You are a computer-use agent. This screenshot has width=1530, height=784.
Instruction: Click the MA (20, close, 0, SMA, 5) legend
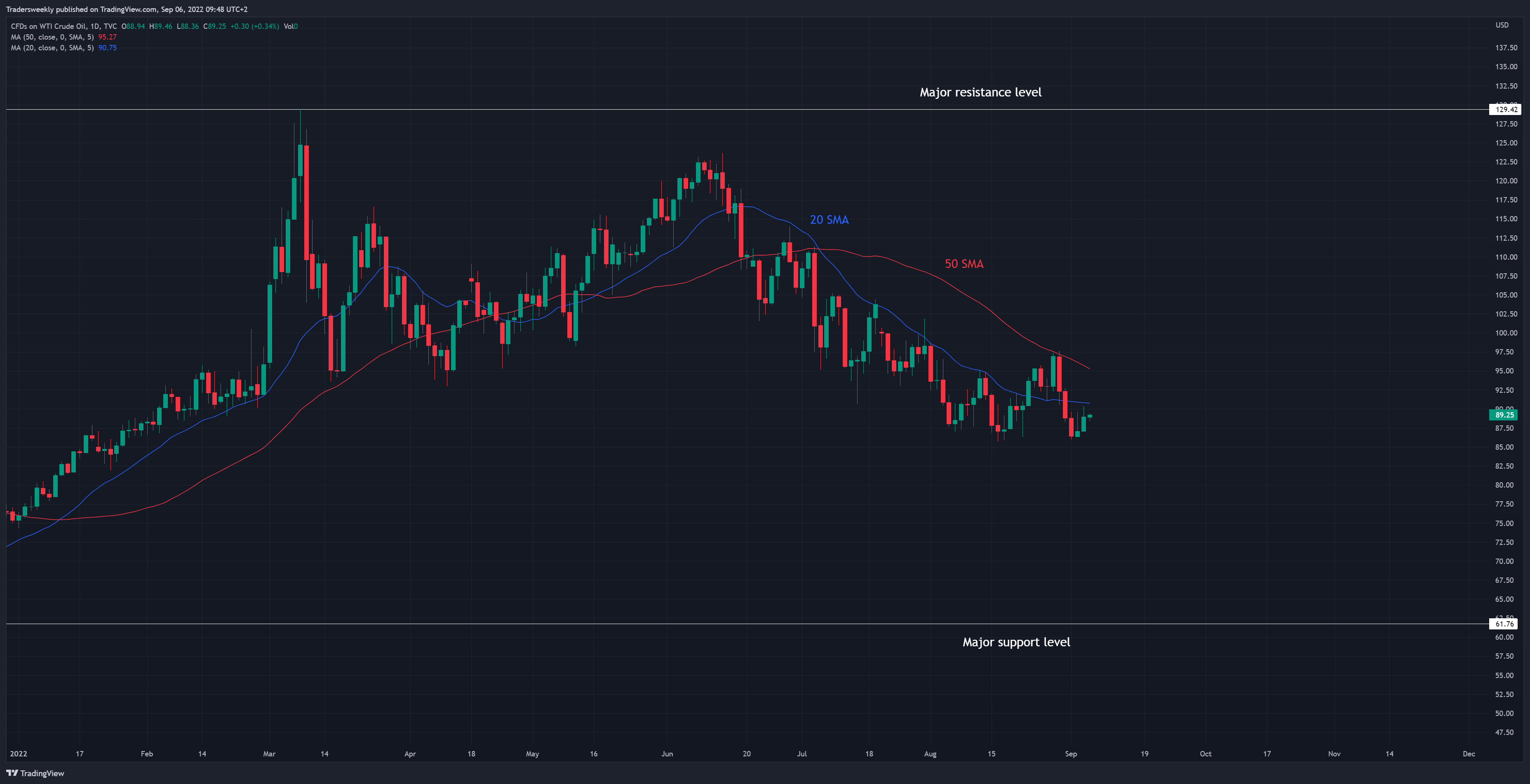tap(52, 47)
